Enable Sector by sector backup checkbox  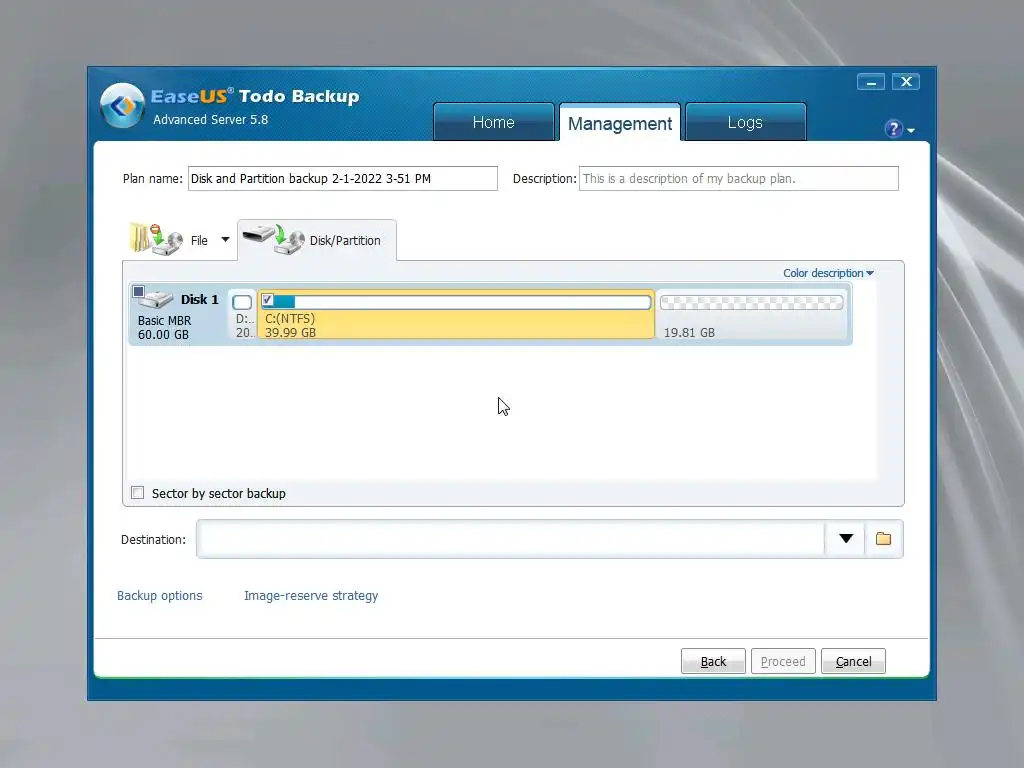click(x=138, y=492)
